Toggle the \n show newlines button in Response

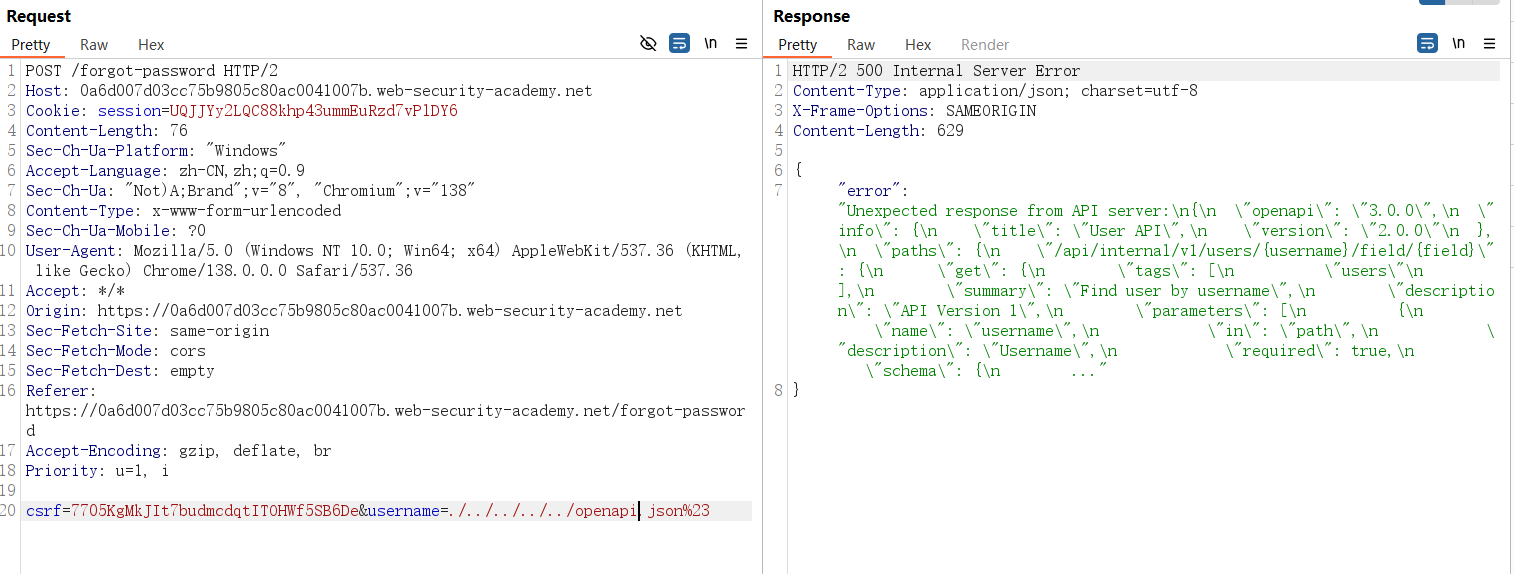click(1459, 44)
